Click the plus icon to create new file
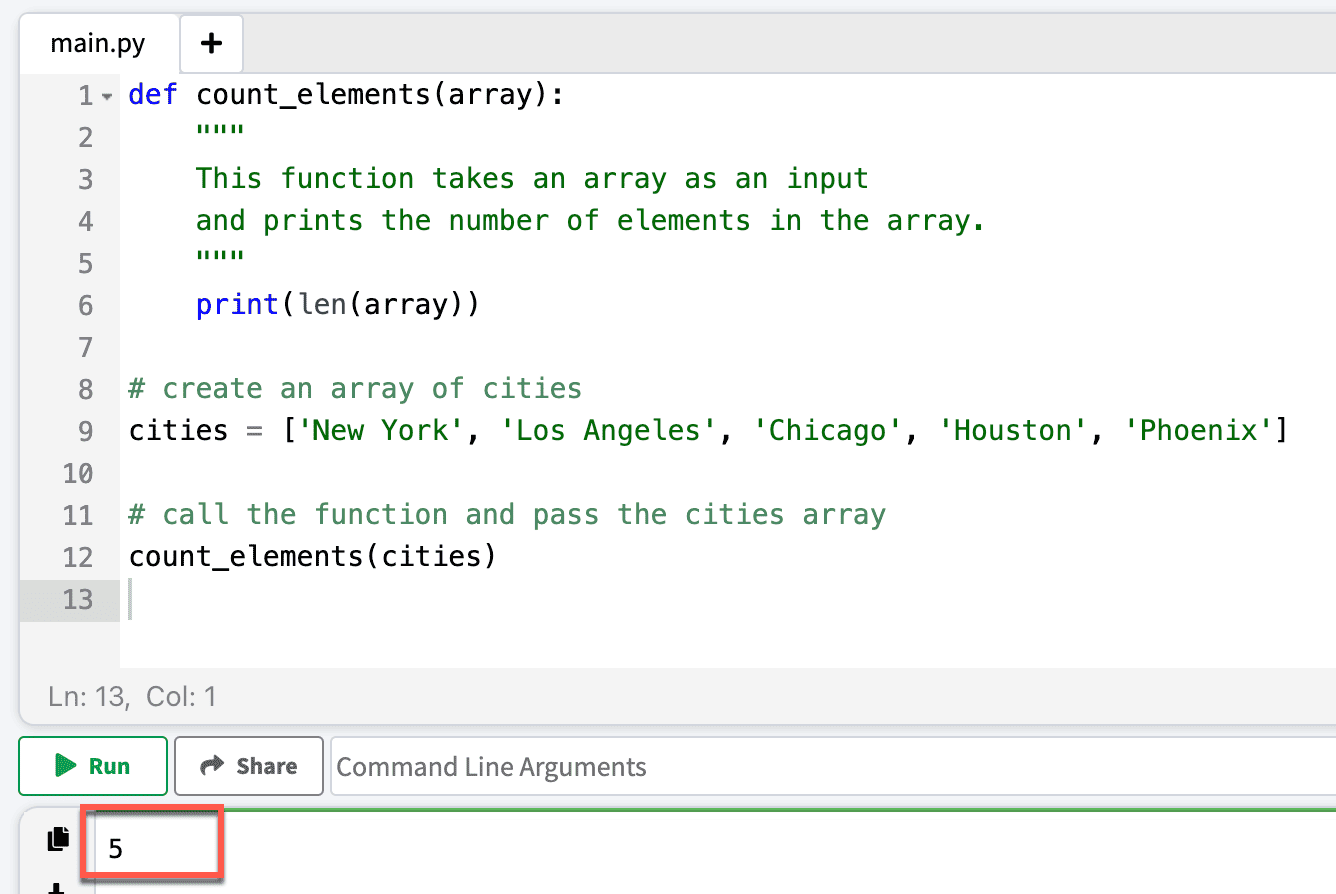The image size is (1336, 894). click(x=211, y=42)
